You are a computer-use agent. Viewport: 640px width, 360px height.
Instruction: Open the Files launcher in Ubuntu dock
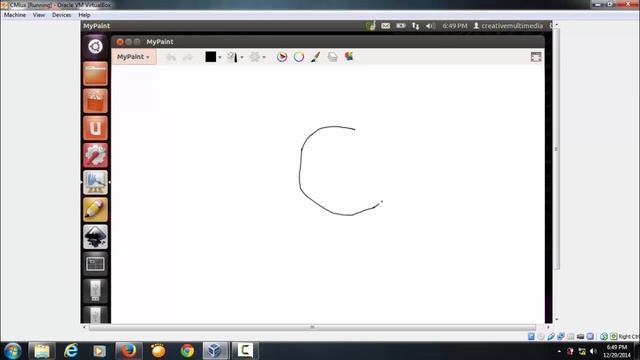(x=95, y=73)
